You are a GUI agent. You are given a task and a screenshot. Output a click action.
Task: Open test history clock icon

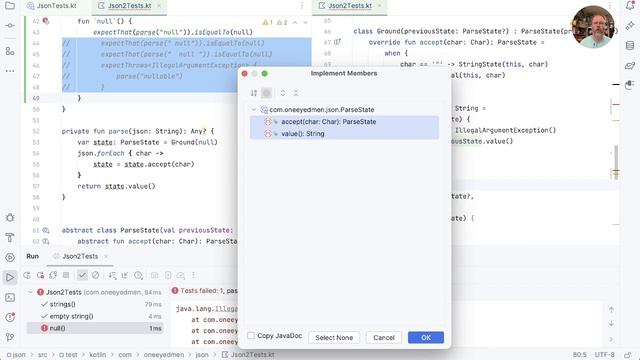138,276
